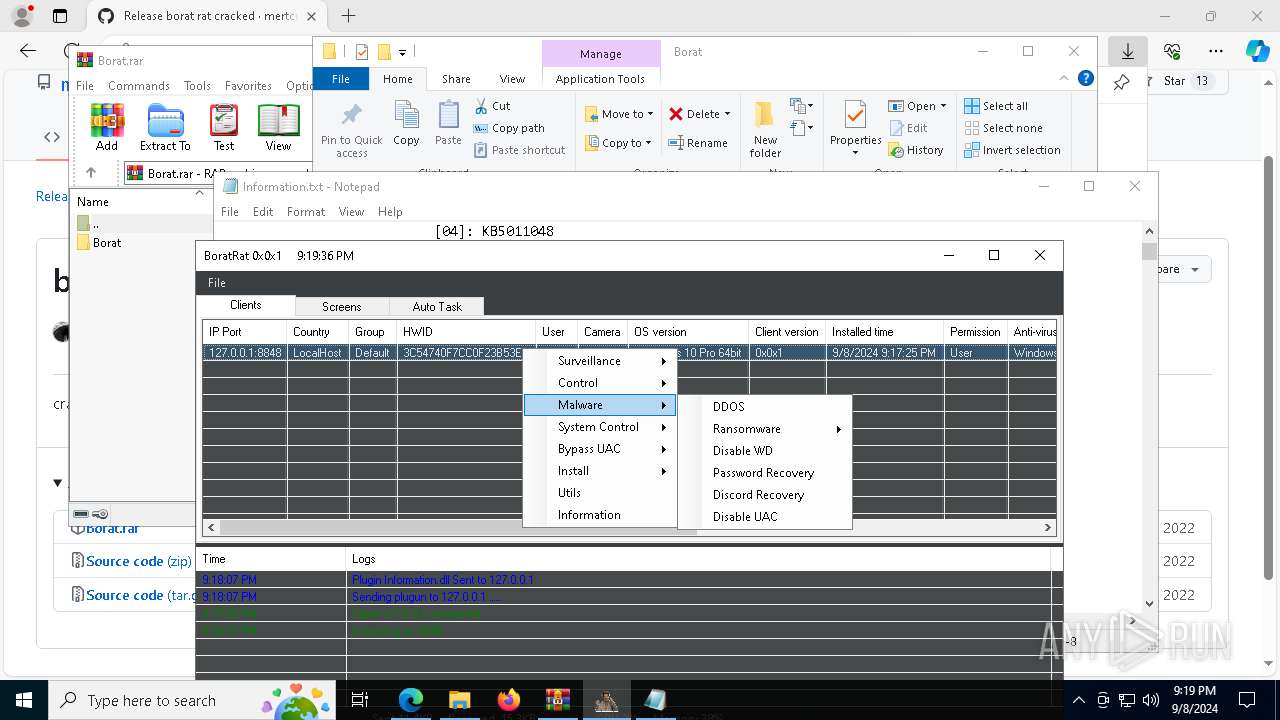
Task: Click the taskbar search box
Action: pos(190,701)
